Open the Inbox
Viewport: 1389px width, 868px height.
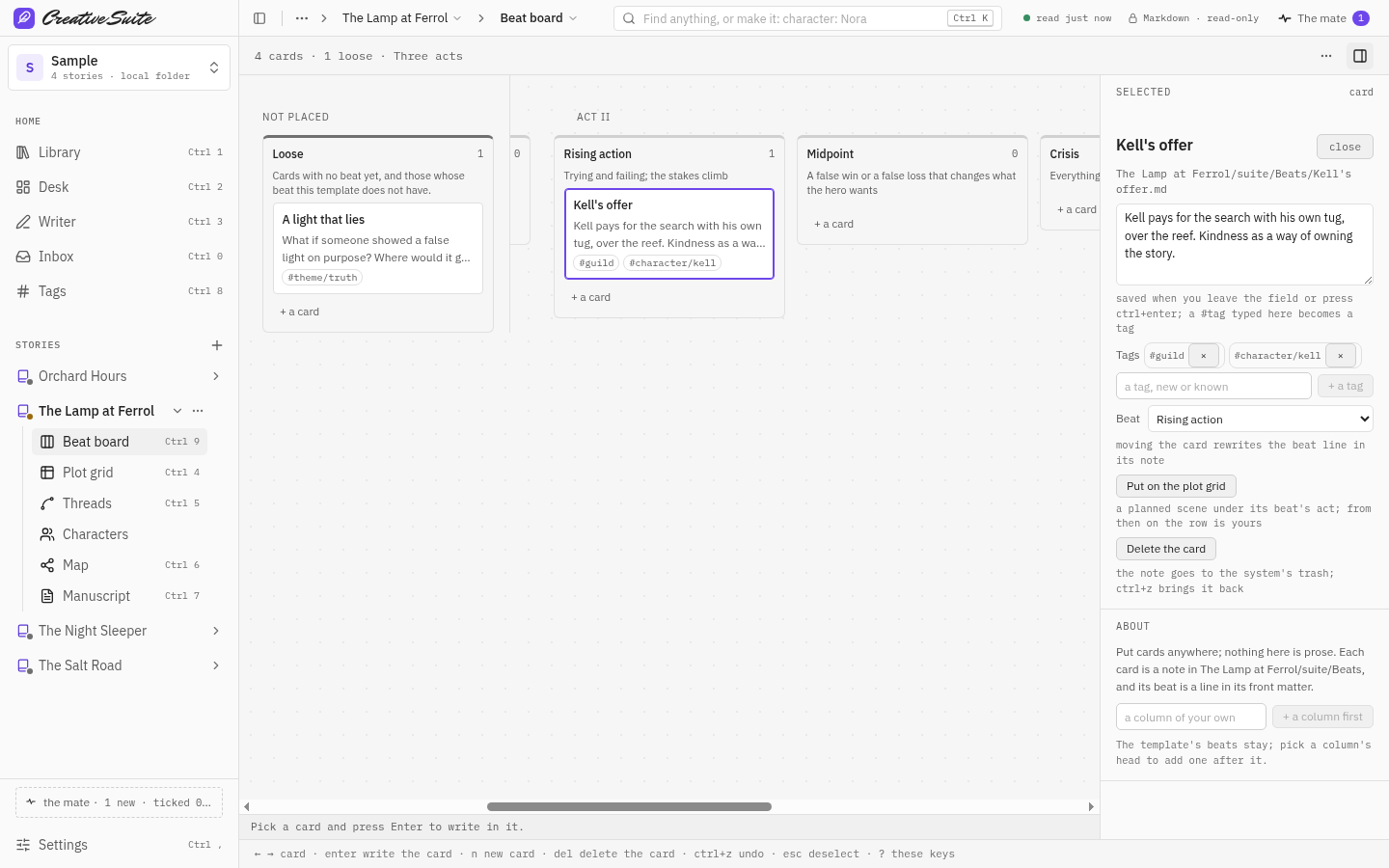click(119, 257)
